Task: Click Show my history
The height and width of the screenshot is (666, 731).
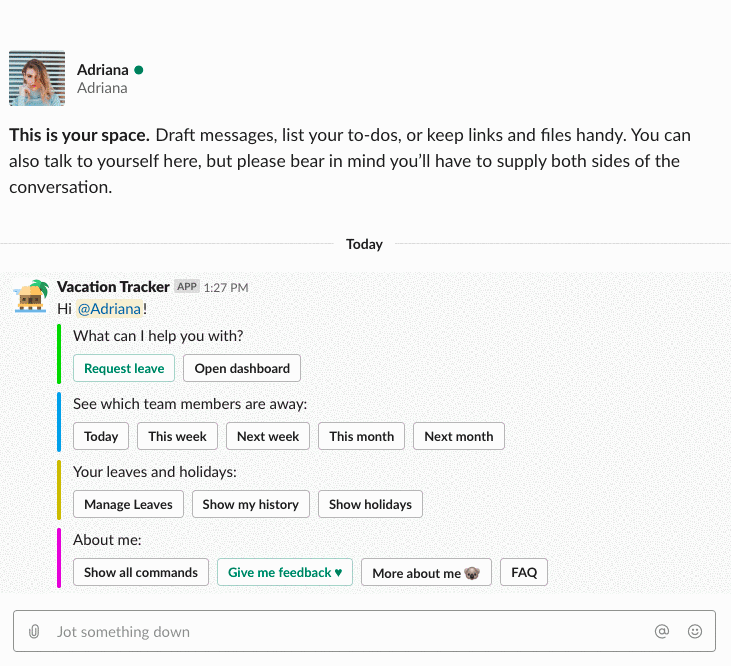Action: [x=251, y=504]
